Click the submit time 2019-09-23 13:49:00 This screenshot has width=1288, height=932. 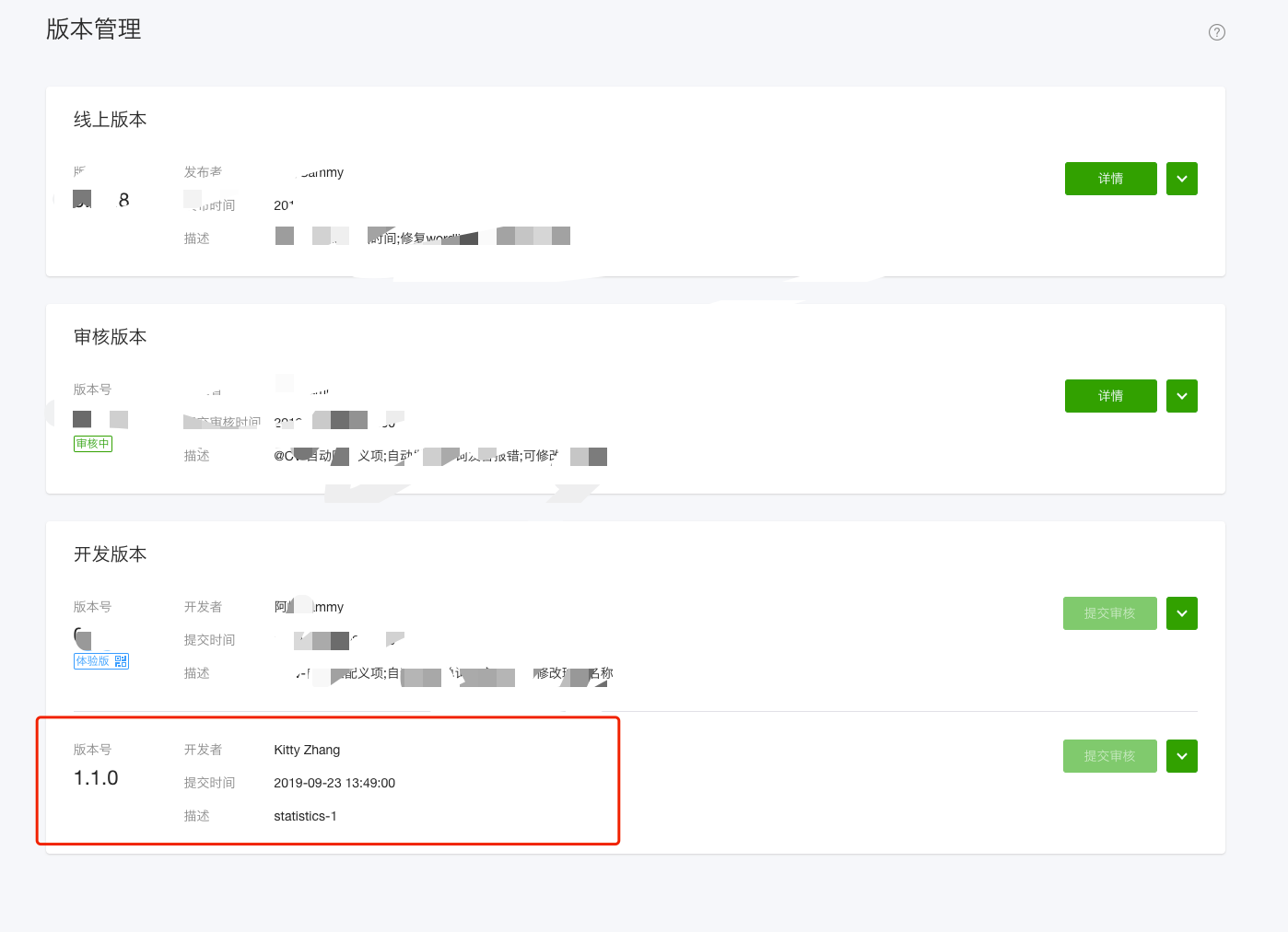[x=334, y=783]
